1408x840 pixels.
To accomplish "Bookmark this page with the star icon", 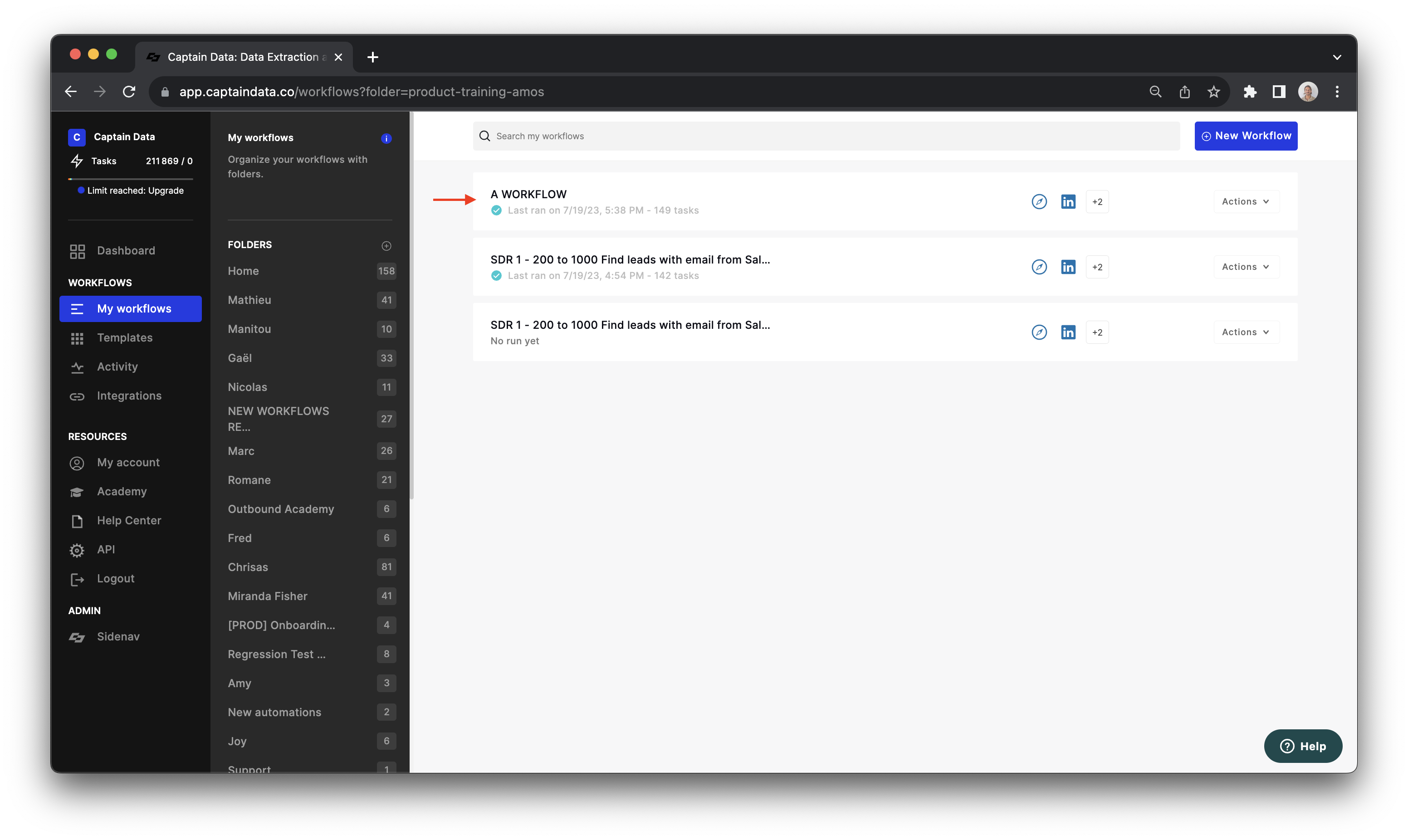I will (1213, 91).
